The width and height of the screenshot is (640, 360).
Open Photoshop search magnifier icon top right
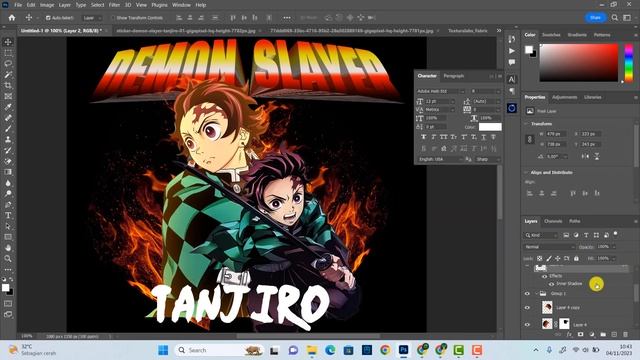pos(615,18)
